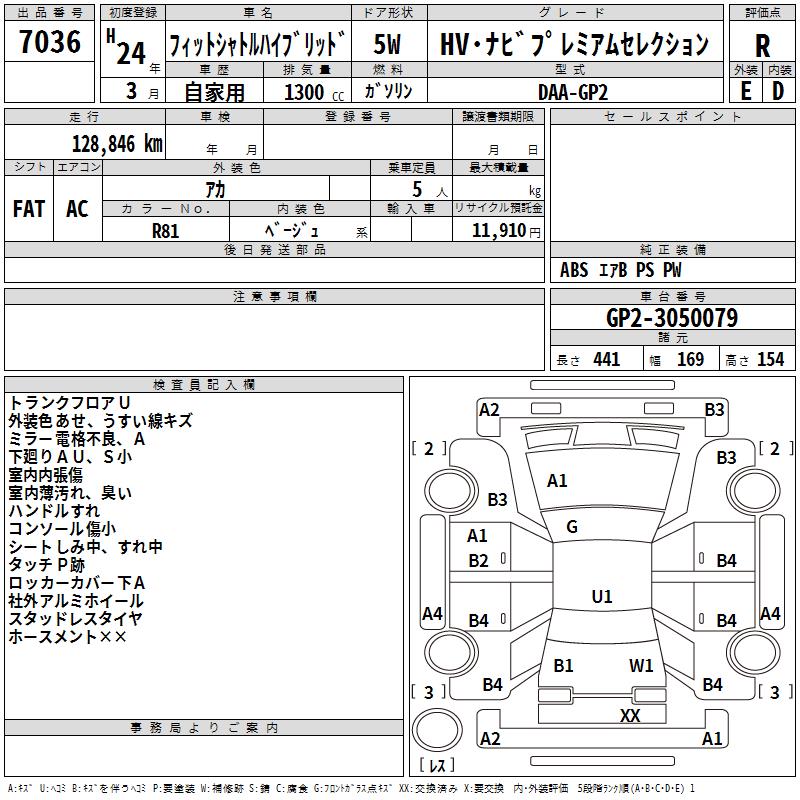Click rear hatch mark B1 on diagram

point(563,666)
